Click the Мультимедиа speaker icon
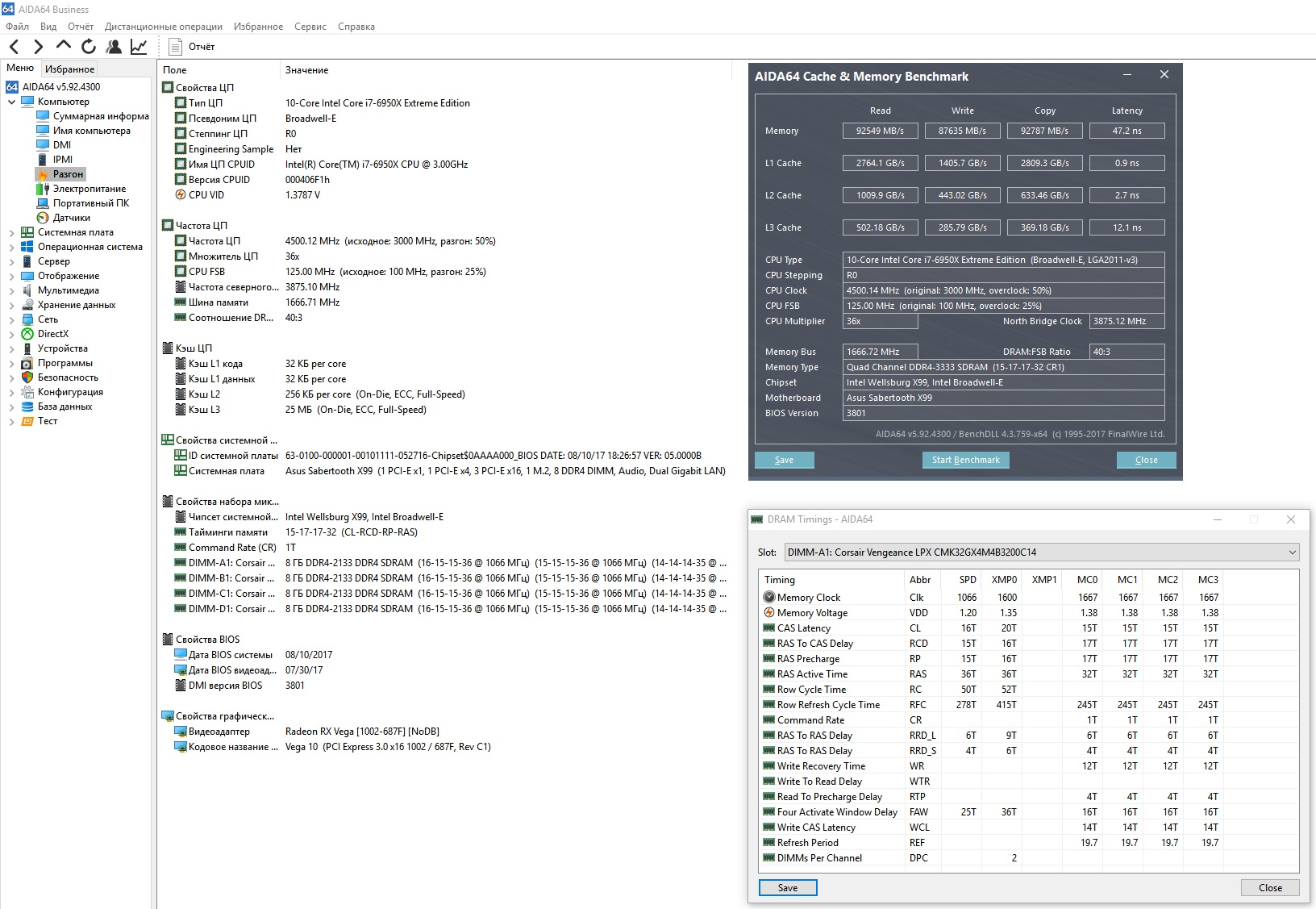The width and height of the screenshot is (1316, 909). pyautogui.click(x=27, y=290)
